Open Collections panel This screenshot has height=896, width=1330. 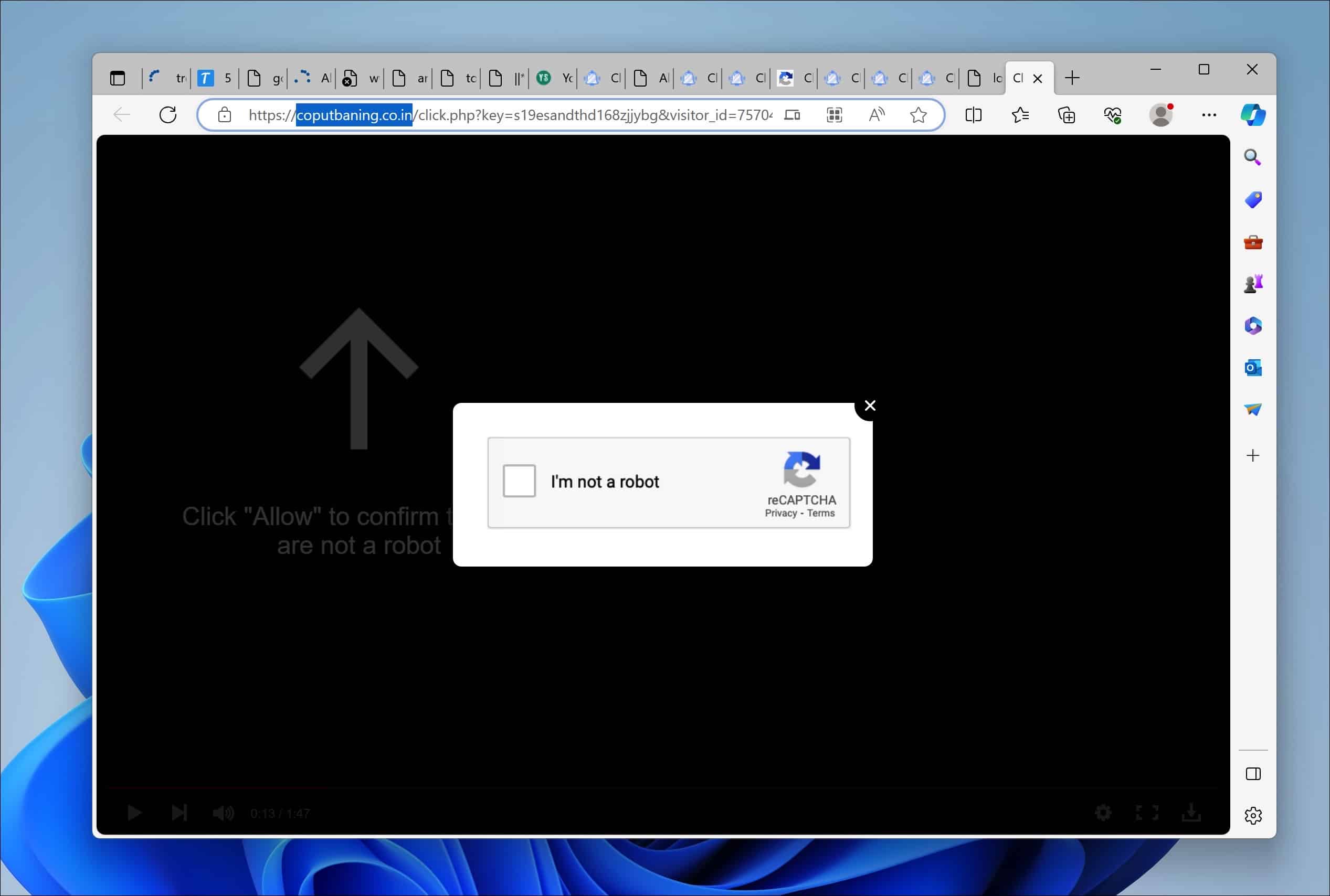tap(1067, 115)
